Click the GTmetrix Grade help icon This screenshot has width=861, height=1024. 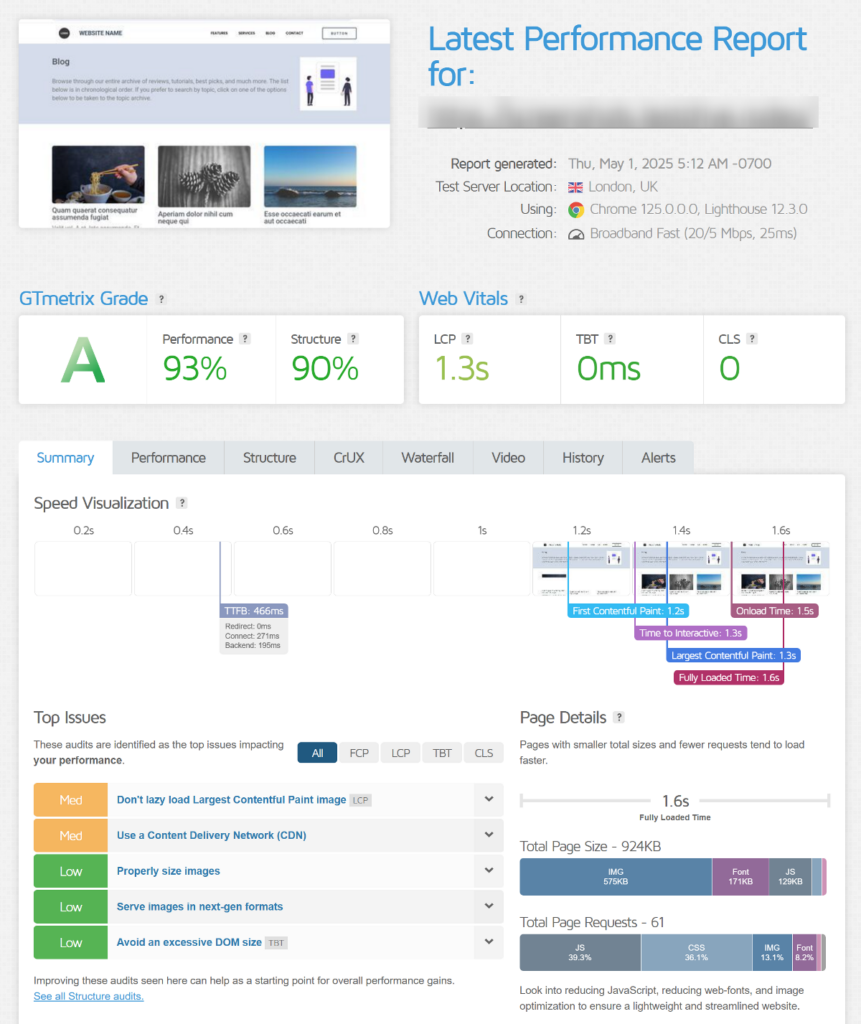(163, 298)
